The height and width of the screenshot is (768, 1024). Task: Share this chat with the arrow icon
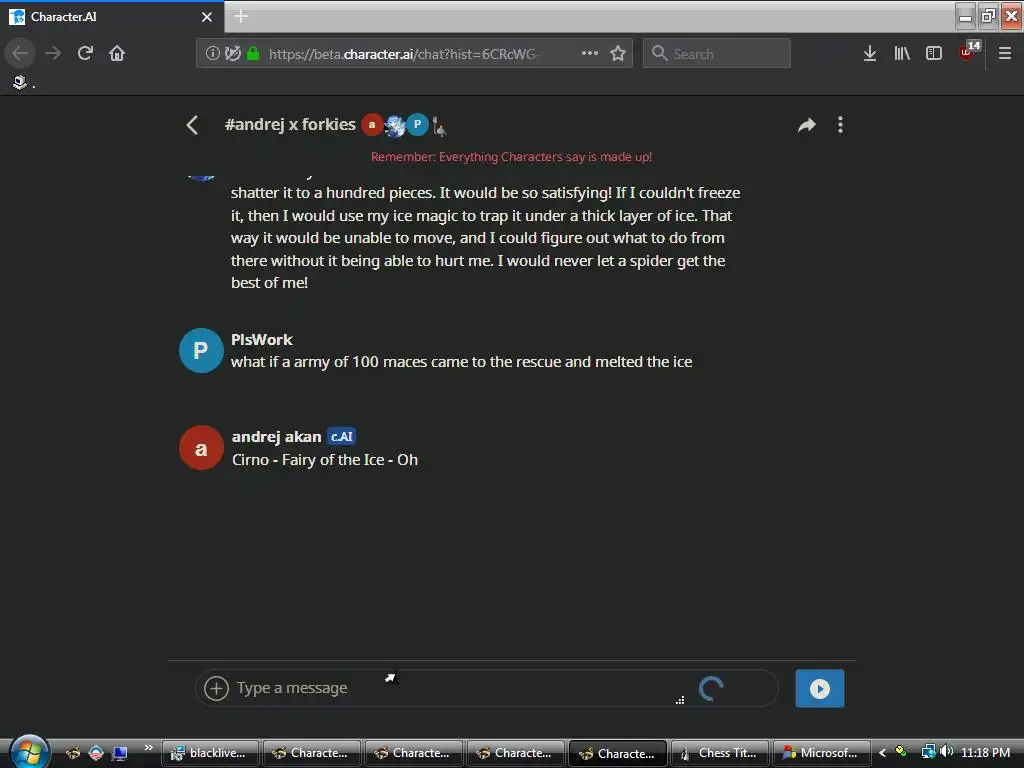807,125
